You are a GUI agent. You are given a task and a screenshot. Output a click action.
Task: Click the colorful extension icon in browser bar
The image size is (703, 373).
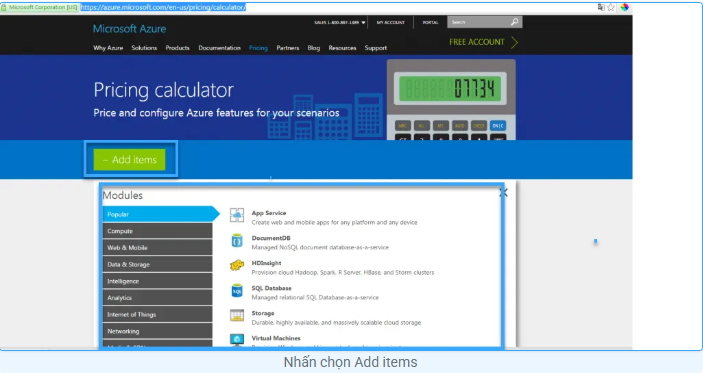tap(625, 7)
